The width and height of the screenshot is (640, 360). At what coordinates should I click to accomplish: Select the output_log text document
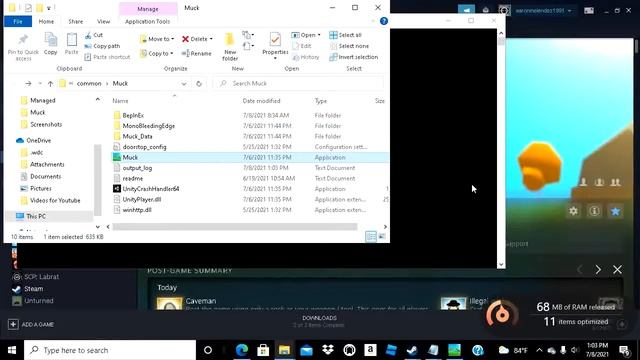pyautogui.click(x=137, y=168)
